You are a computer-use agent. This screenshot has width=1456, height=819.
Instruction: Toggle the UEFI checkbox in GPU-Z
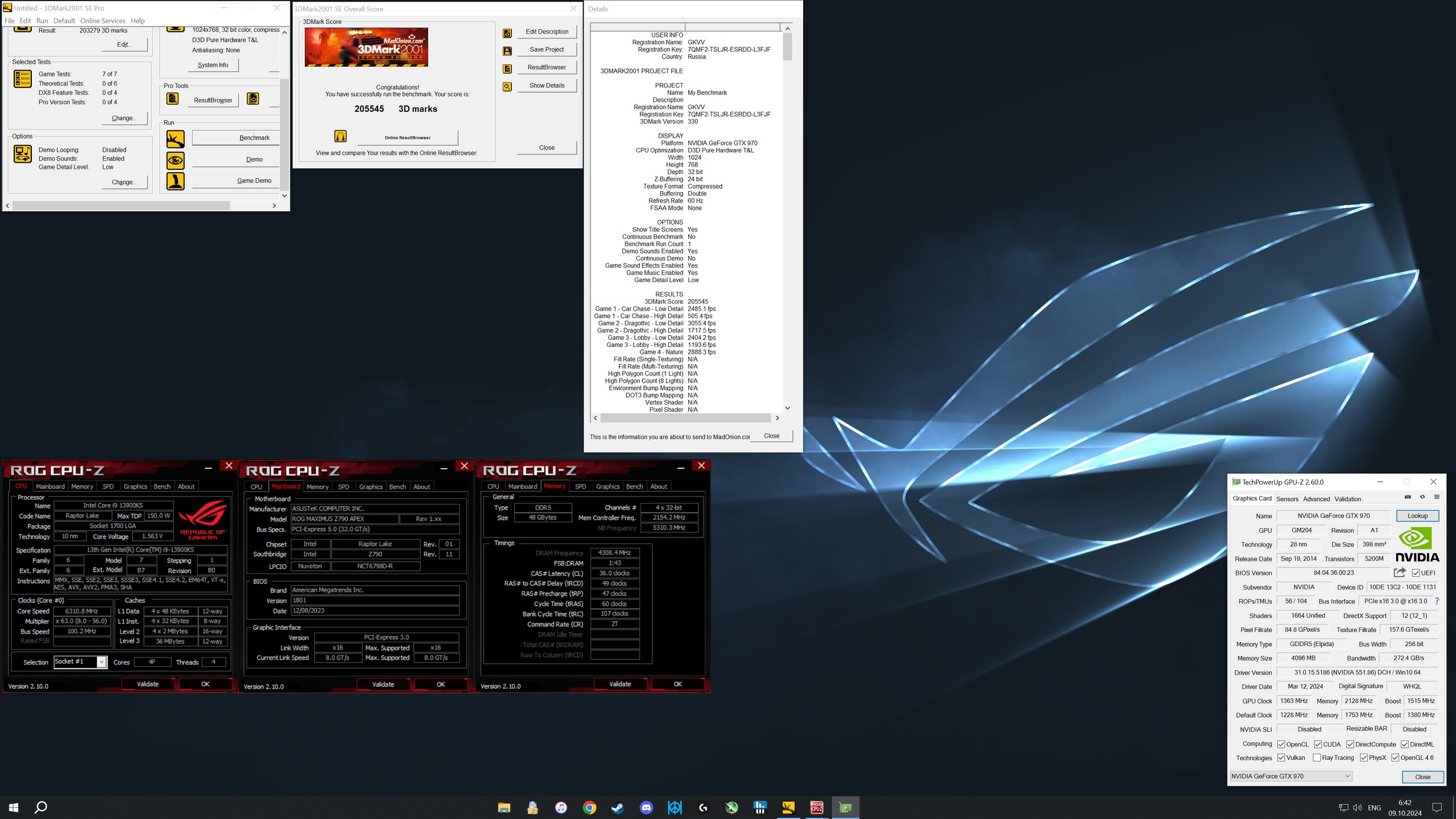(1416, 573)
